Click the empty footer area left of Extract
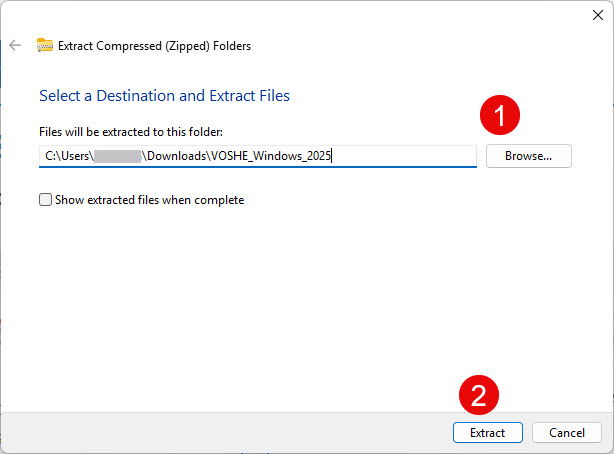 [220, 433]
